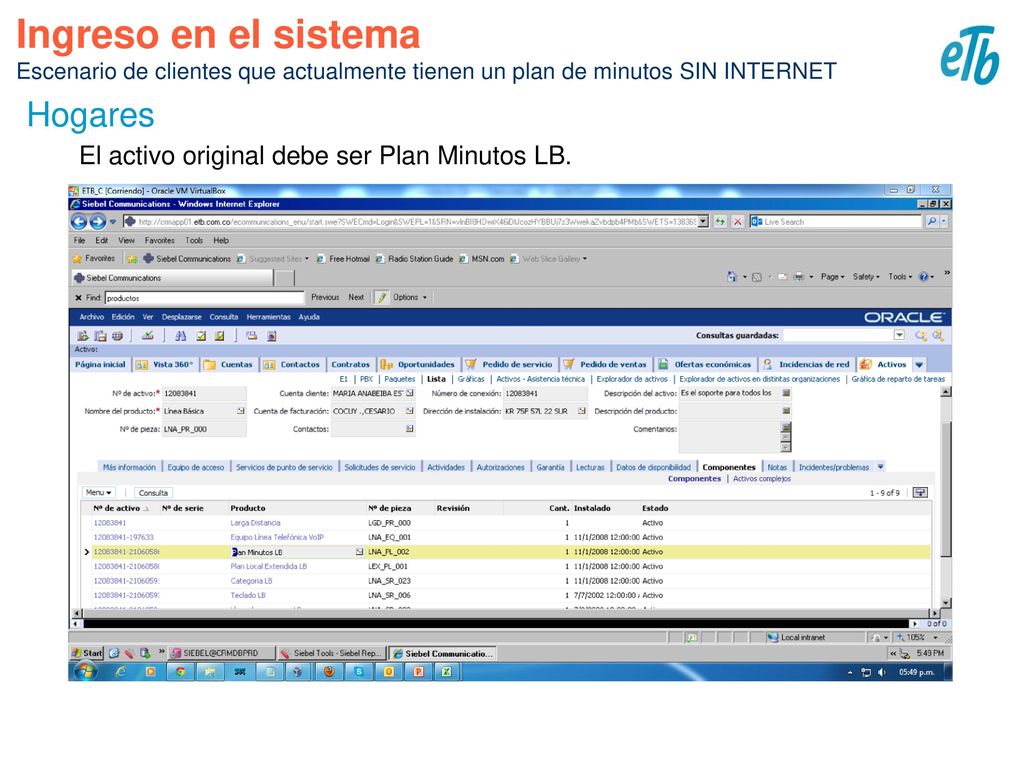
Task: Click the Refresh icon beside the address bar
Action: 720,222
